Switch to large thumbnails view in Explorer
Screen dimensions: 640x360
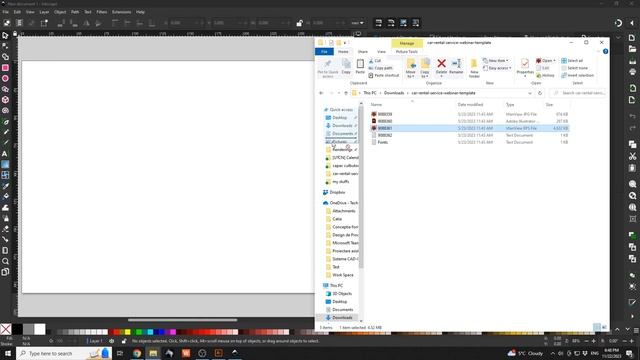[x=604, y=327]
